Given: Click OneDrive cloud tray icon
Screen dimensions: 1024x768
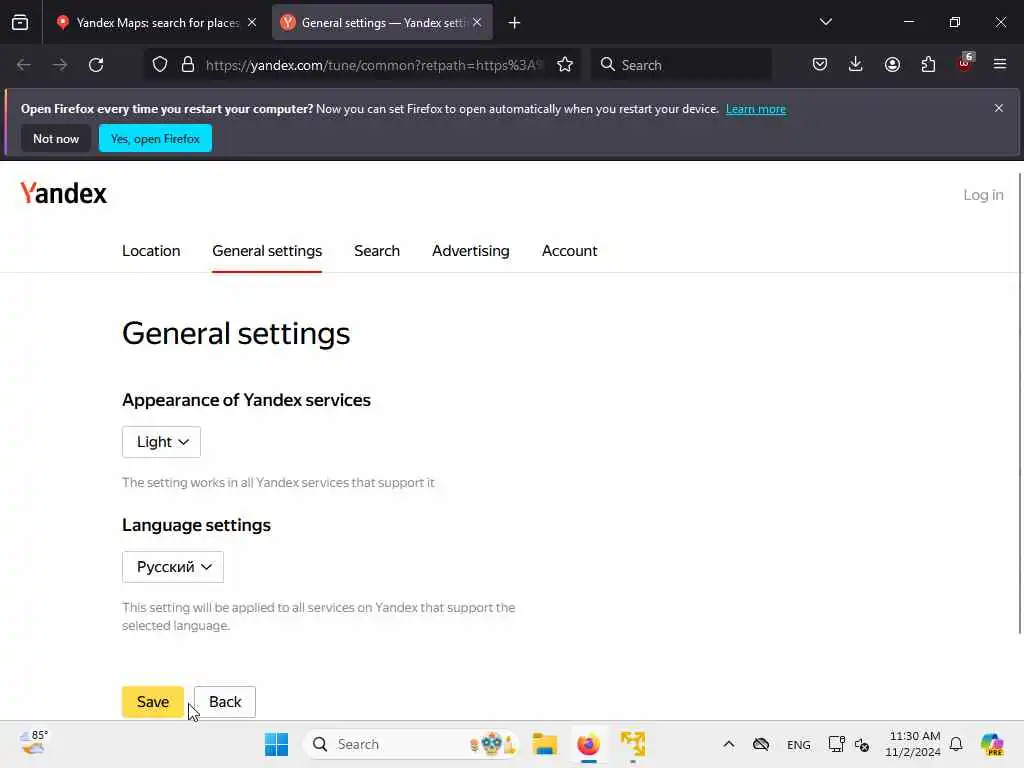Looking at the screenshot, I should tap(761, 744).
